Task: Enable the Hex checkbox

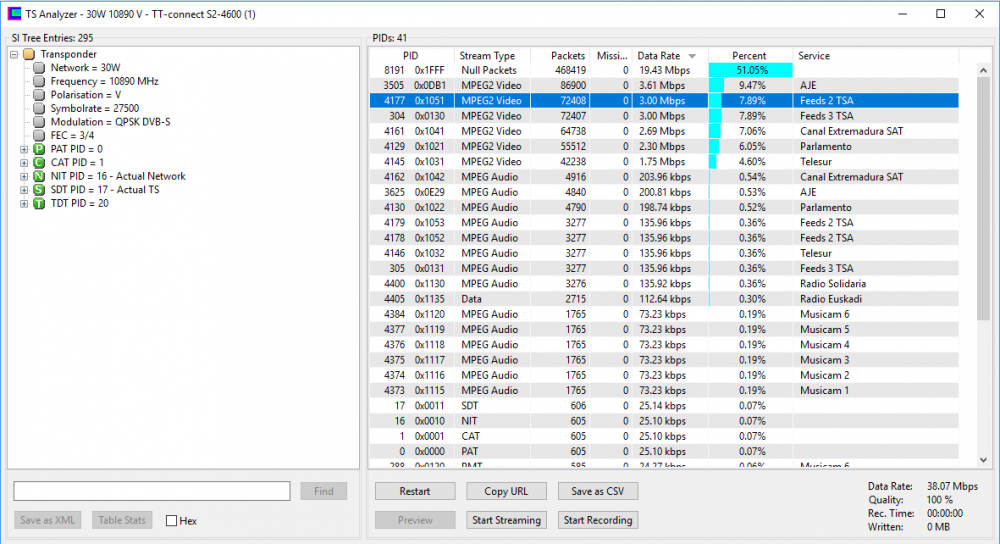Action: click(x=172, y=521)
